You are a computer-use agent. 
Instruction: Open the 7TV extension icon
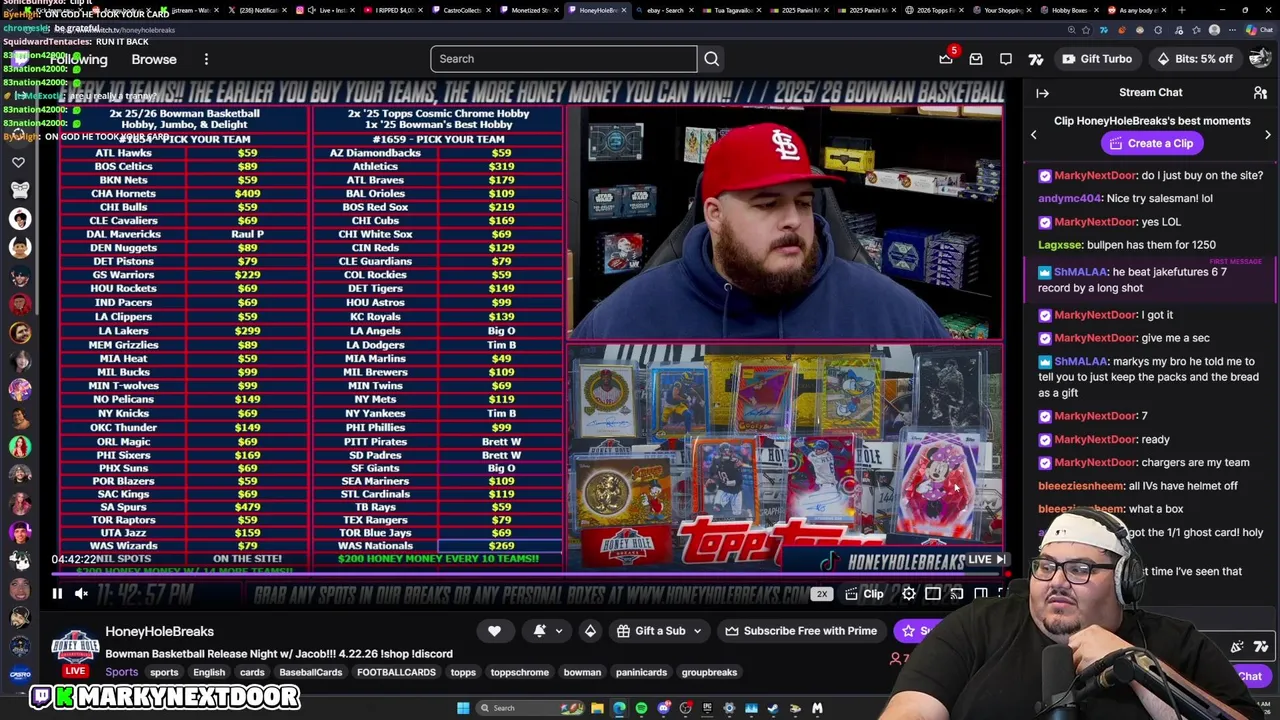(x=1036, y=59)
